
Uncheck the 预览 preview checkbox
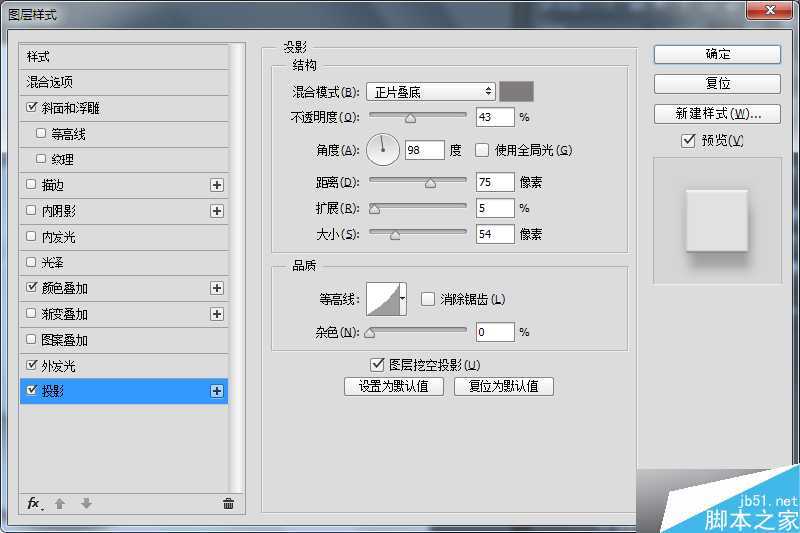(687, 141)
